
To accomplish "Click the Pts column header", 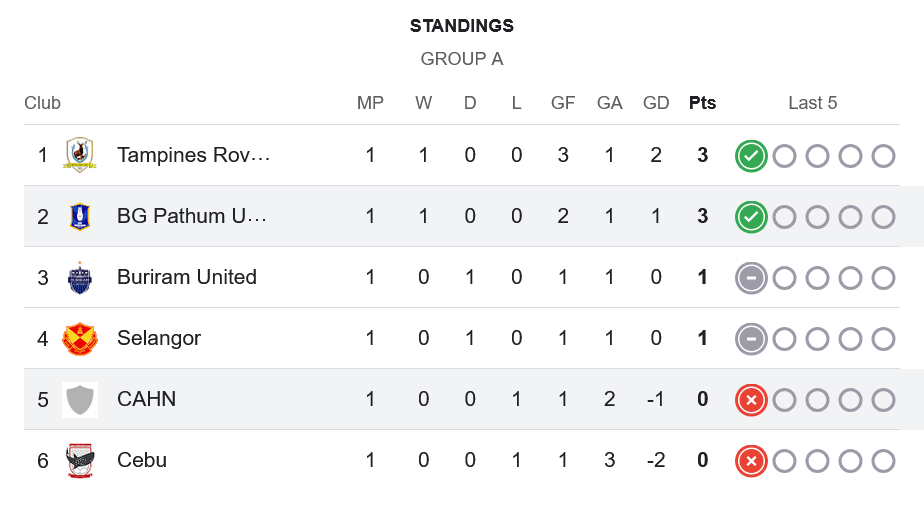I will (702, 103).
